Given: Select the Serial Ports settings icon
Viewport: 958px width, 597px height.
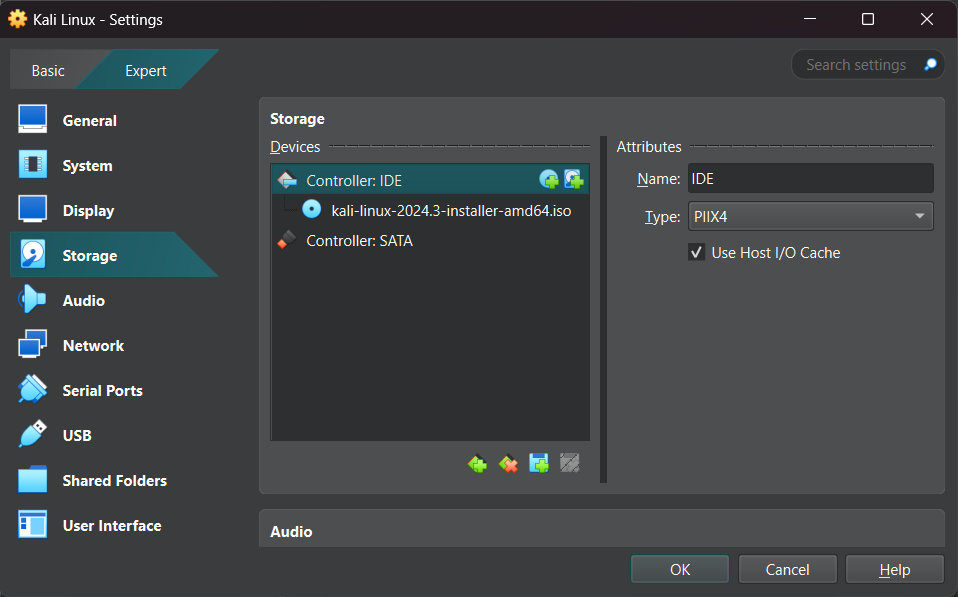Looking at the screenshot, I should tap(32, 390).
